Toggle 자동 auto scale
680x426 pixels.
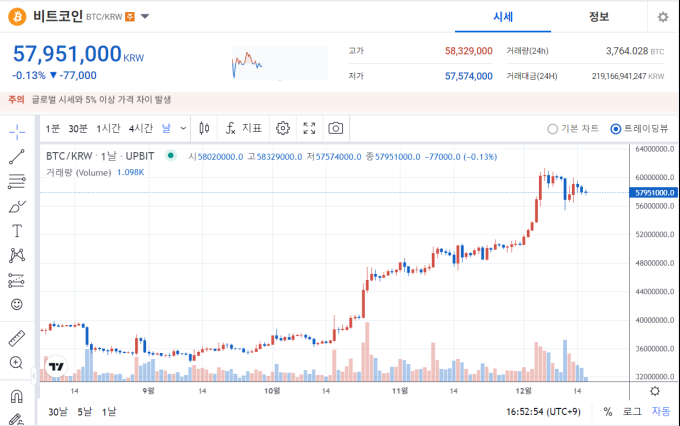(x=661, y=411)
